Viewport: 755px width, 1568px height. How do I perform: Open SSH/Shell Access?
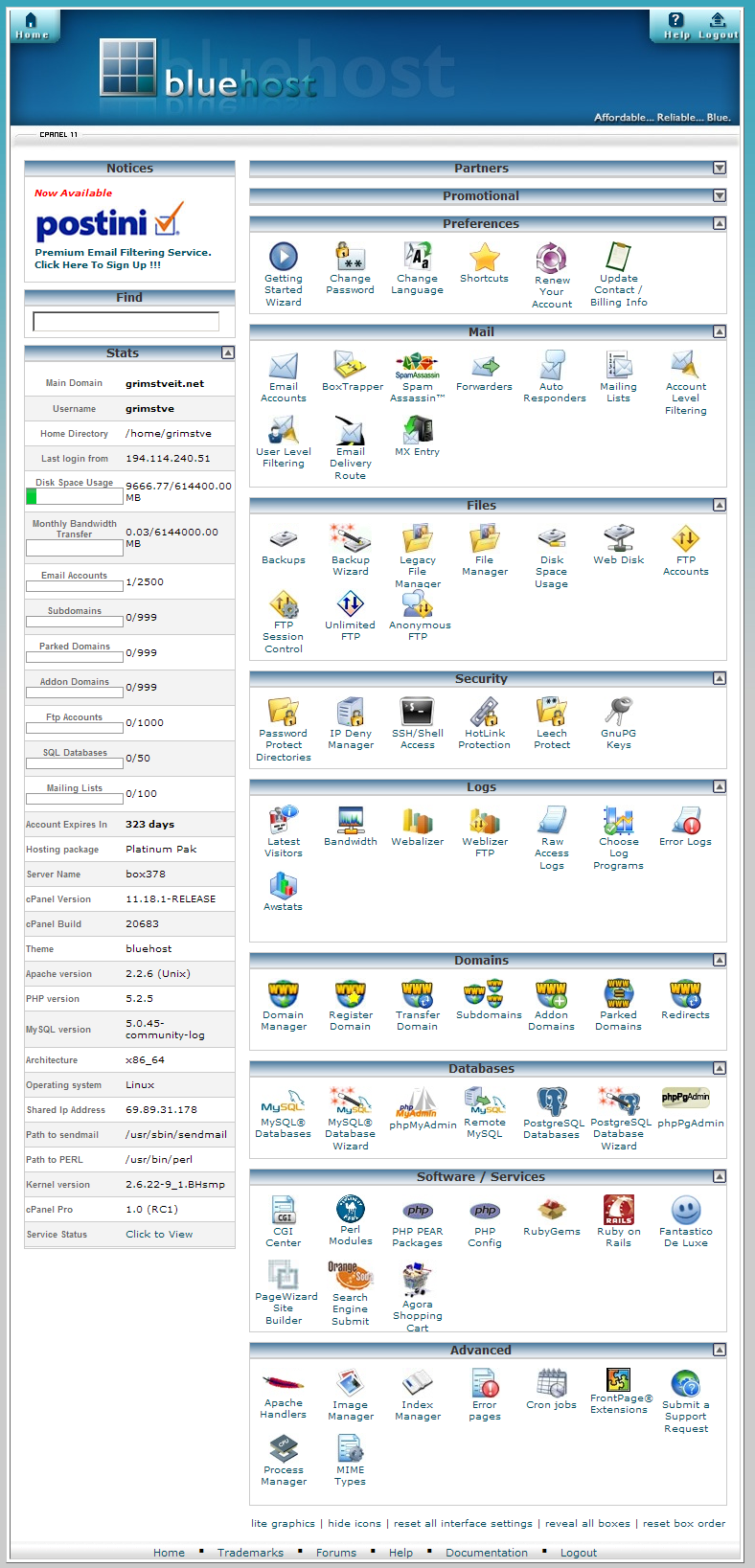tap(418, 724)
